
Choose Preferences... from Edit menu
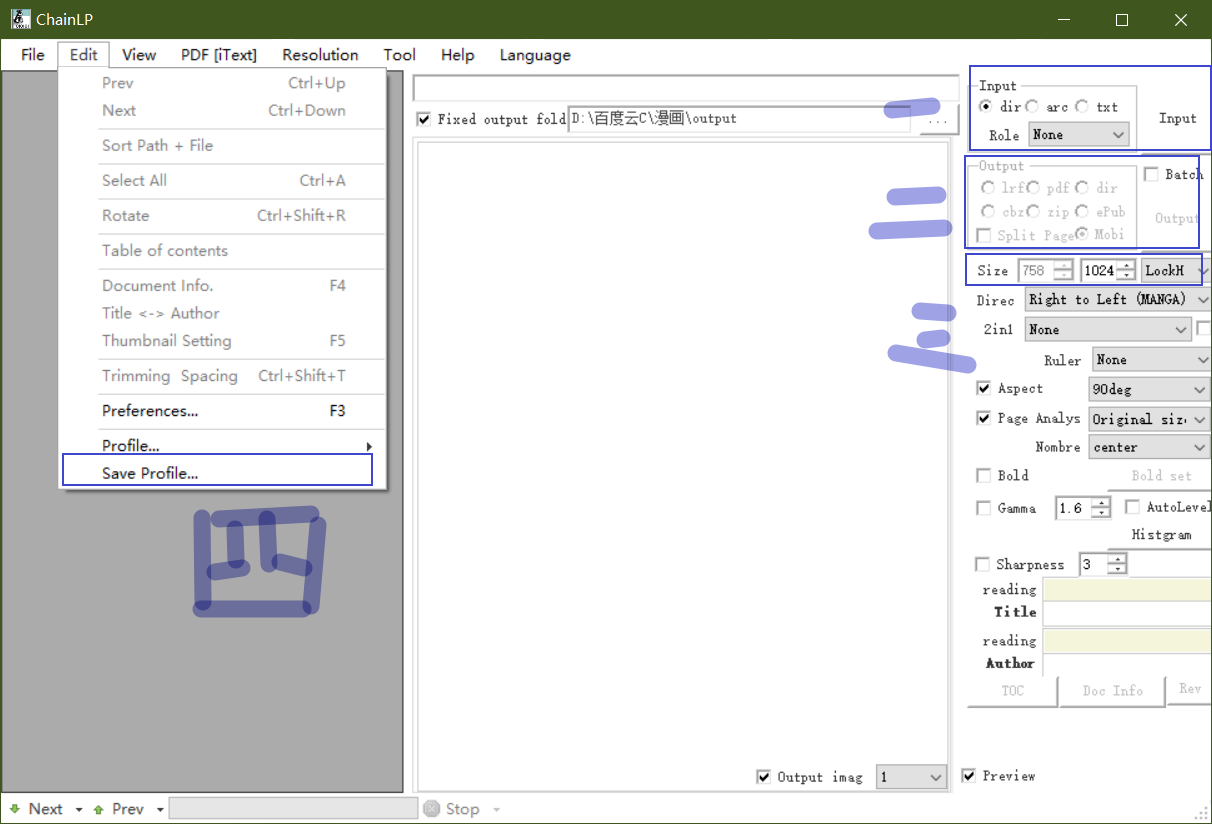222,411
